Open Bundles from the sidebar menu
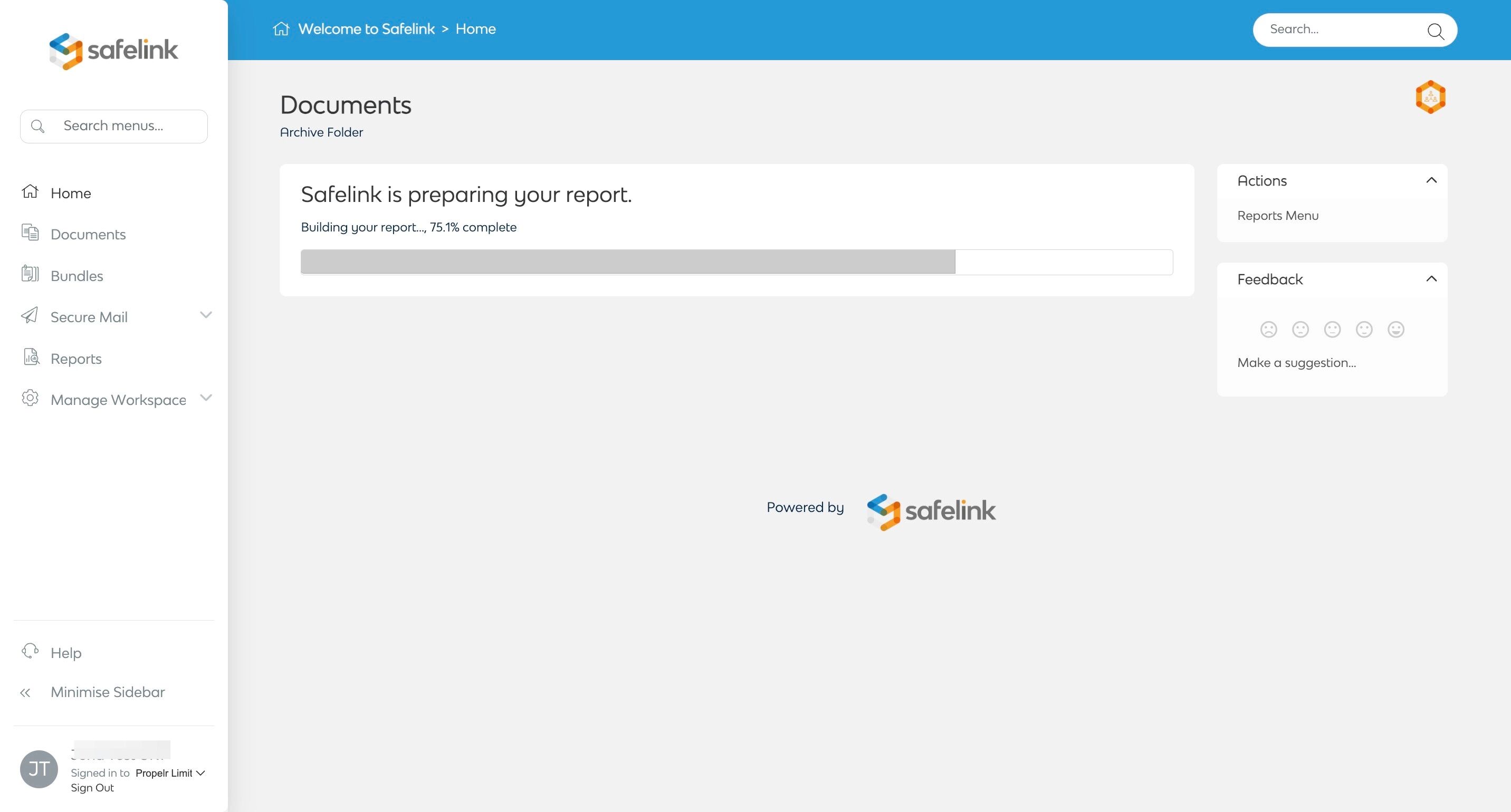 77,276
